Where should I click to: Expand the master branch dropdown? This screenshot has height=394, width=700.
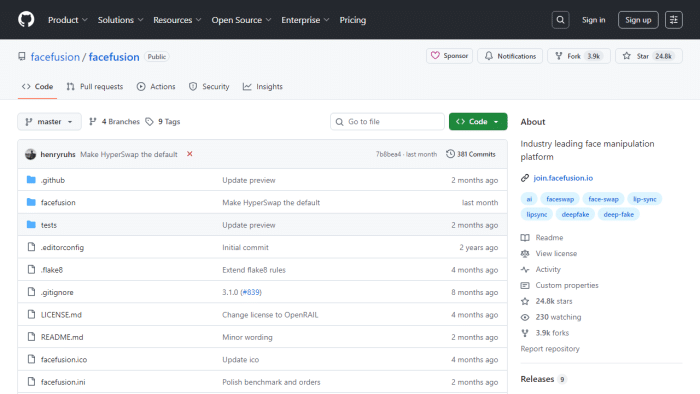[x=49, y=121]
